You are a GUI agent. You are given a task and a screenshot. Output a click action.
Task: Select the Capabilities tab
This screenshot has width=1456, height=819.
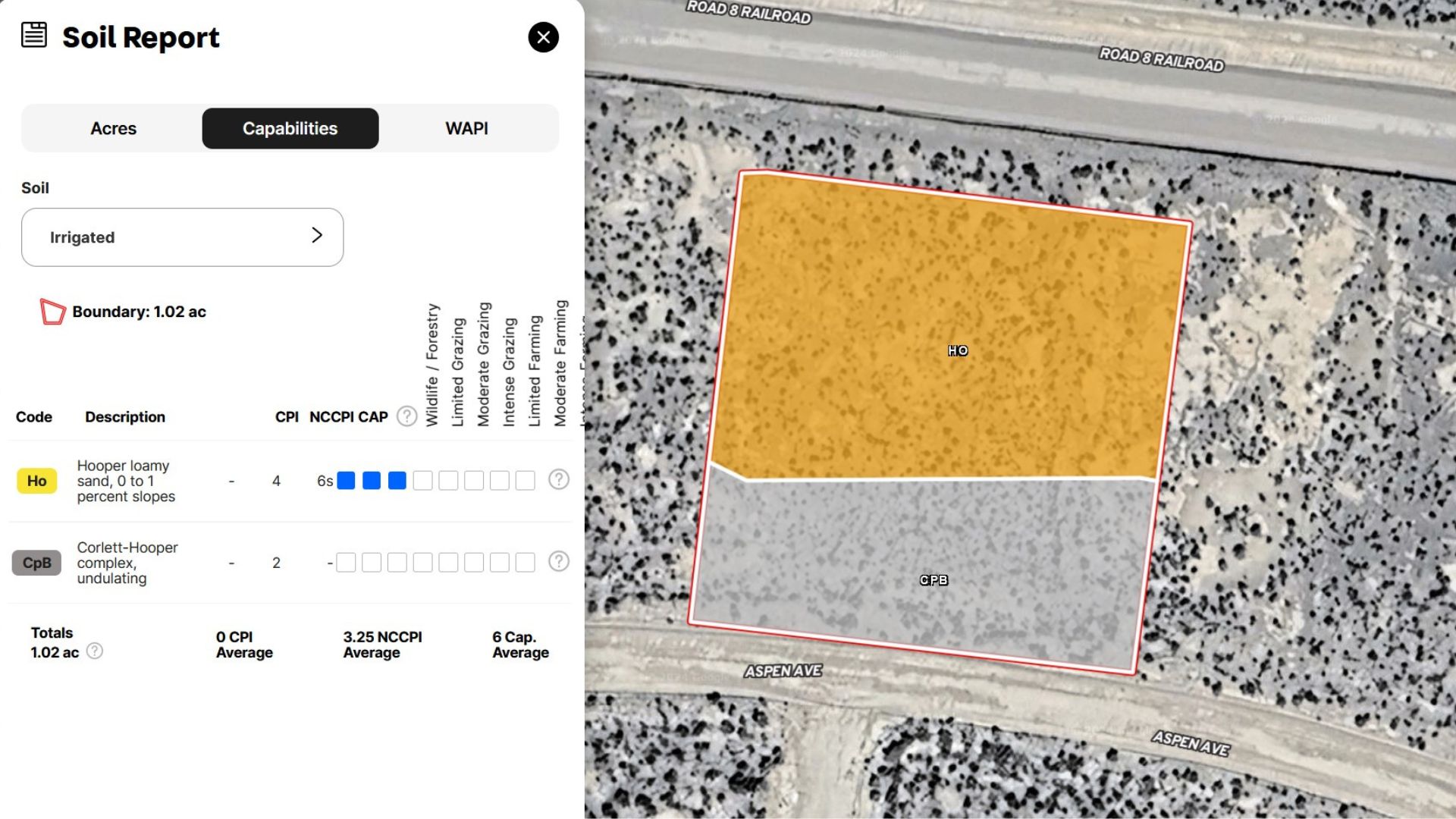click(x=290, y=128)
